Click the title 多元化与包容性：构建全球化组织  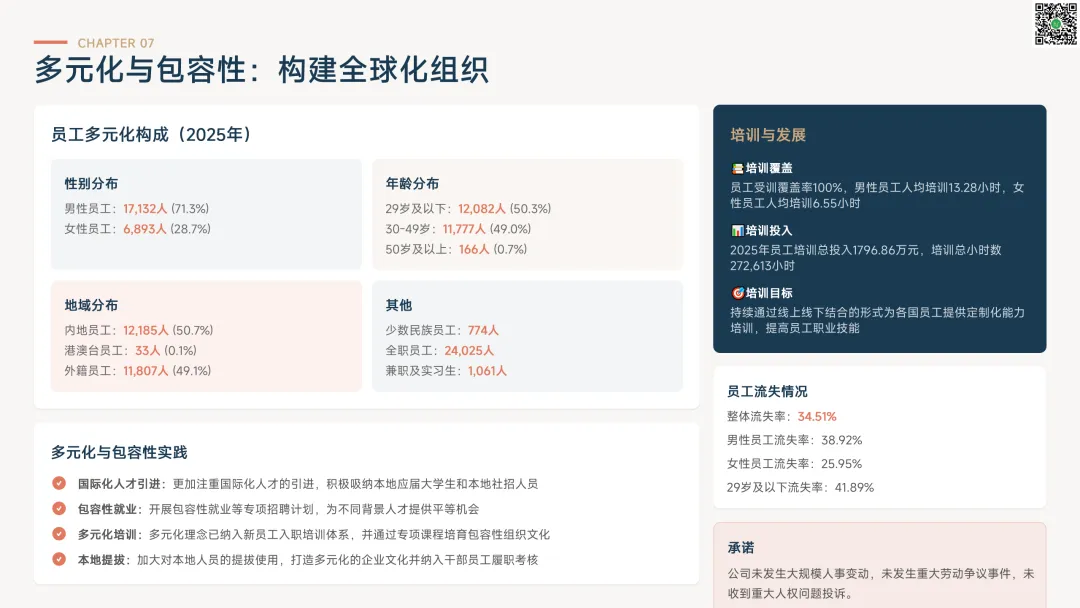[x=262, y=70]
